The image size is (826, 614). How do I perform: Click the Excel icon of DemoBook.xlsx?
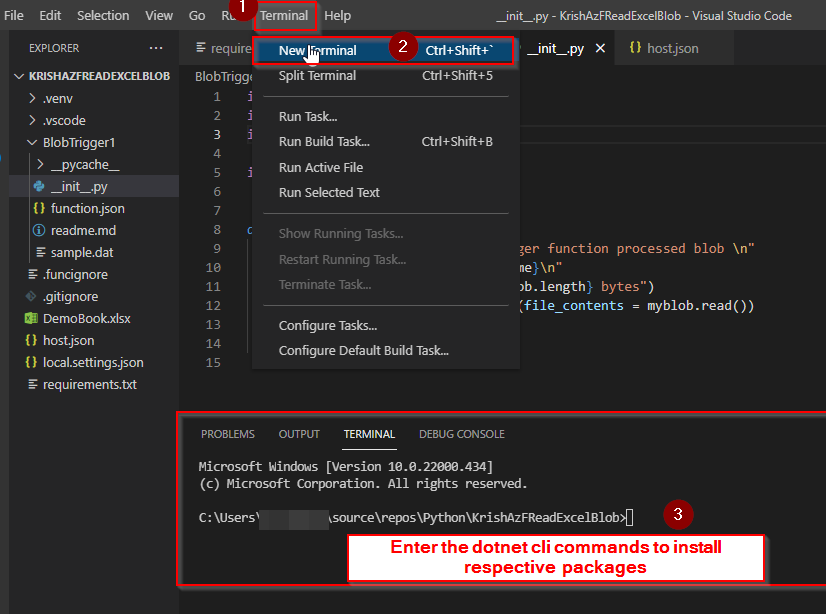click(31, 319)
